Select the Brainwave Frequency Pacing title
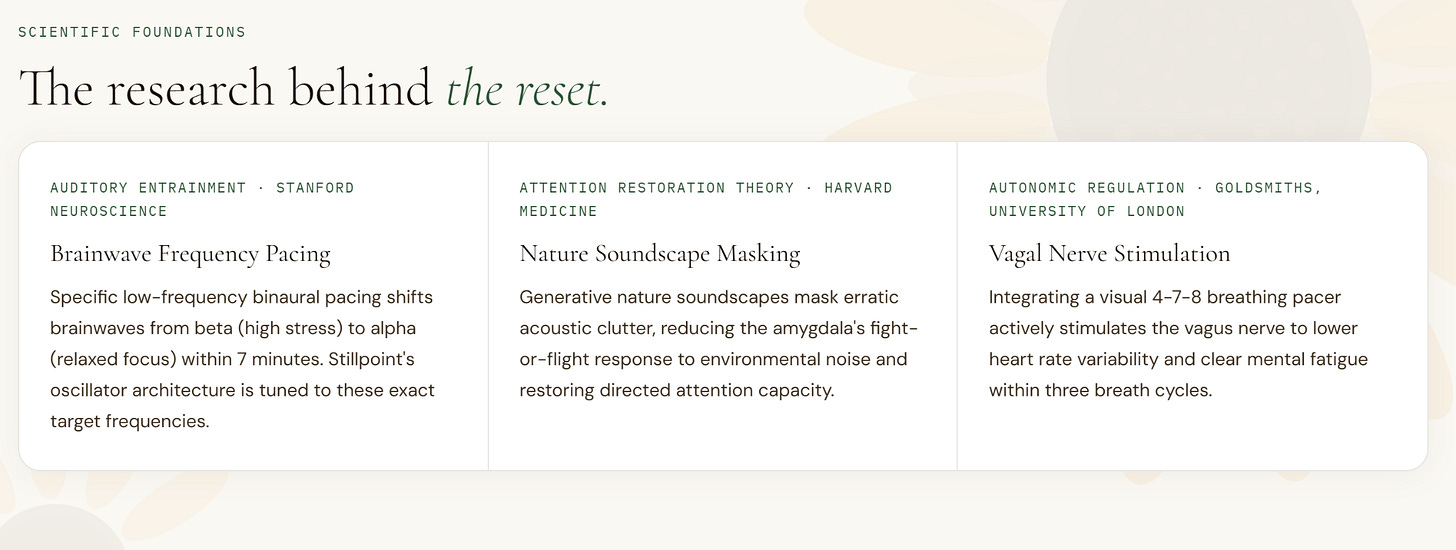This screenshot has height=550, width=1456. (x=190, y=254)
